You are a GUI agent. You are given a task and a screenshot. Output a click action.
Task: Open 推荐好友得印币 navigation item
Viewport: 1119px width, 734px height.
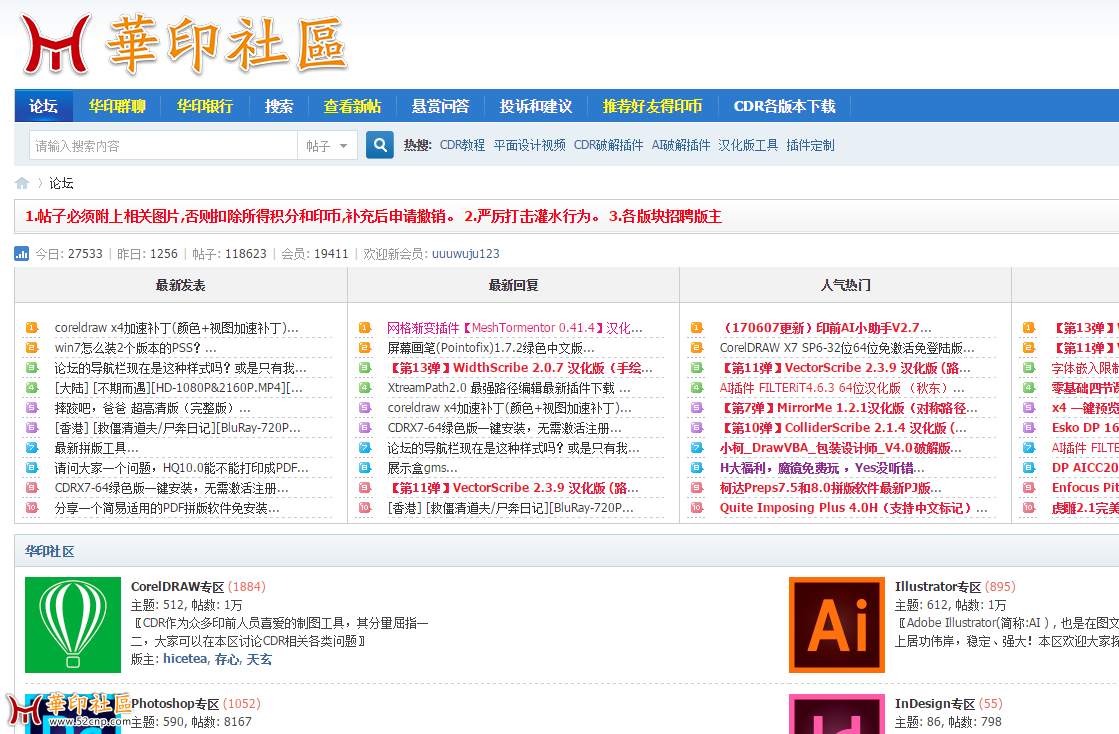tap(652, 106)
